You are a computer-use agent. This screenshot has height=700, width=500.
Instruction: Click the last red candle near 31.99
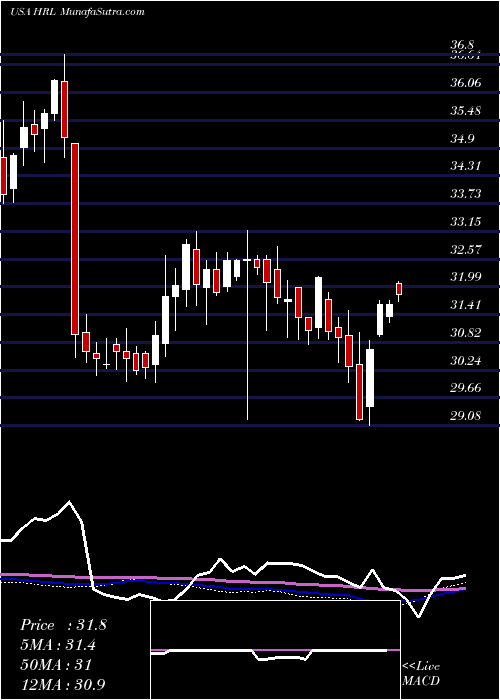399,289
